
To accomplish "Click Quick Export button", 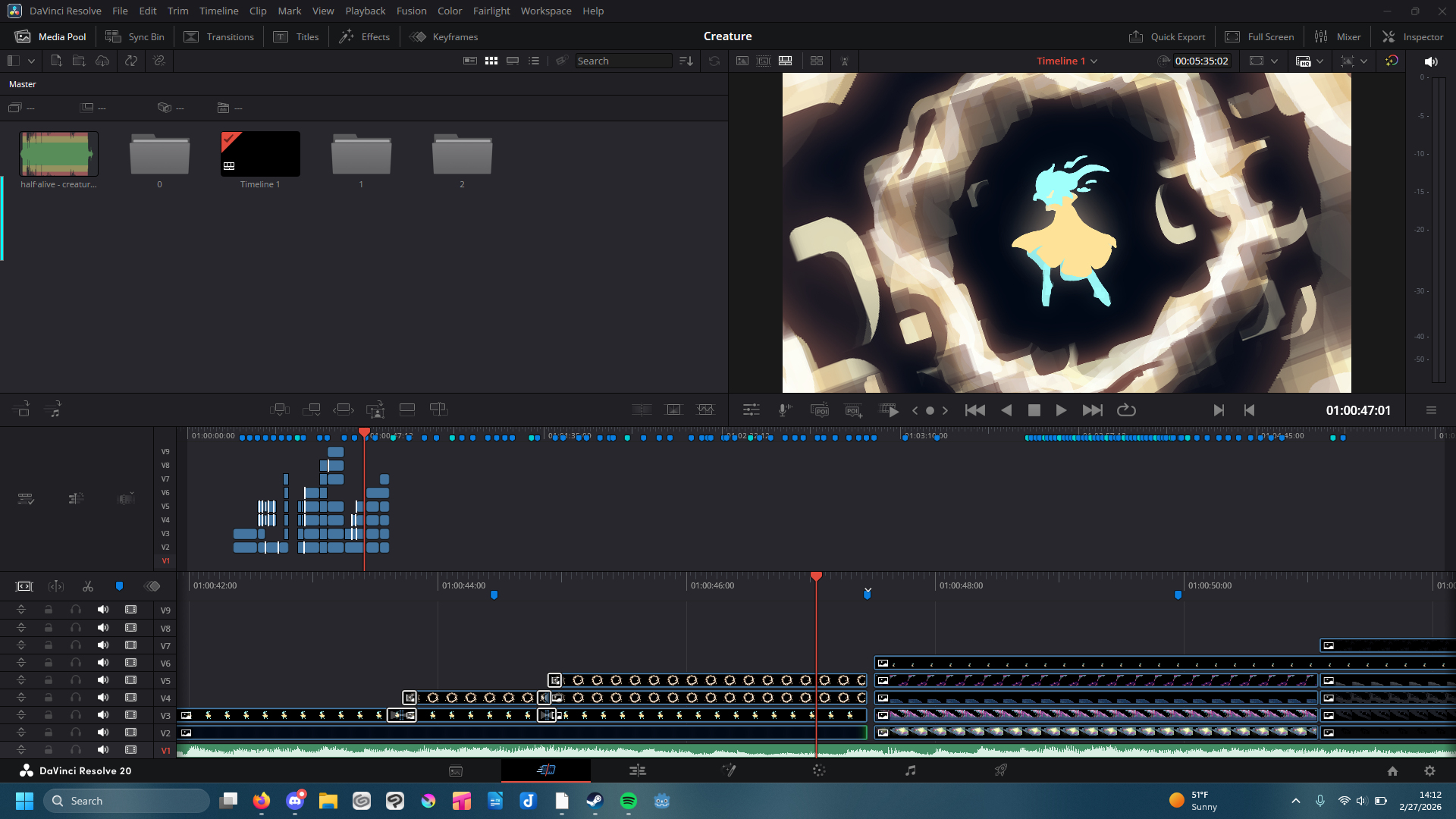I will point(1167,36).
